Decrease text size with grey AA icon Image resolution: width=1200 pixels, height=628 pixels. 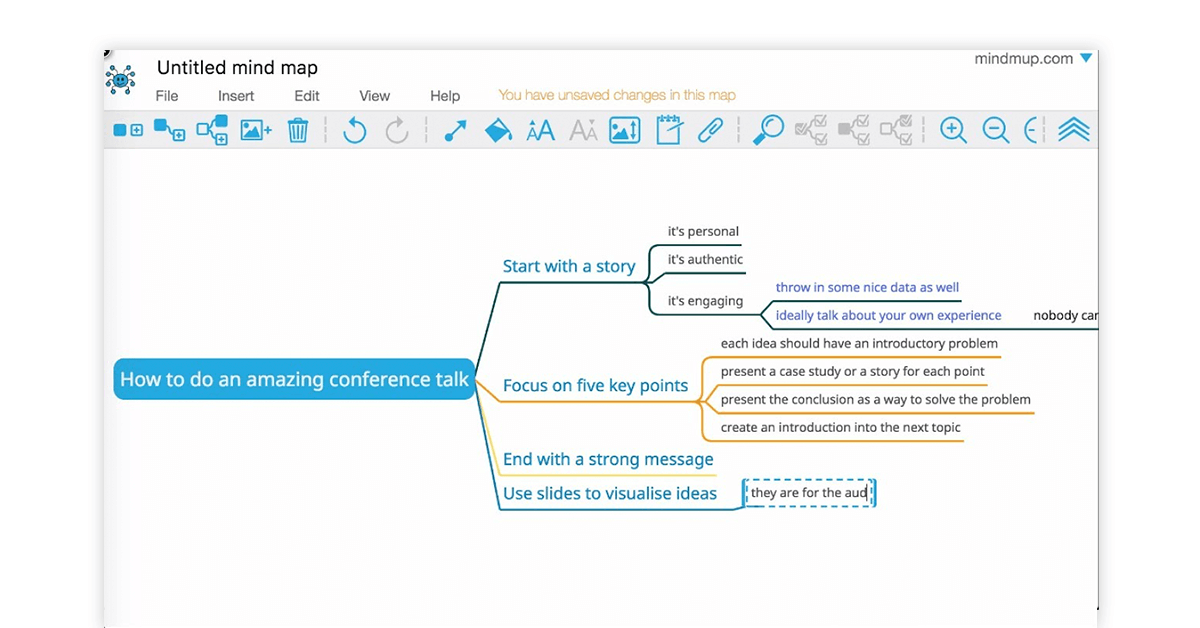(x=583, y=130)
